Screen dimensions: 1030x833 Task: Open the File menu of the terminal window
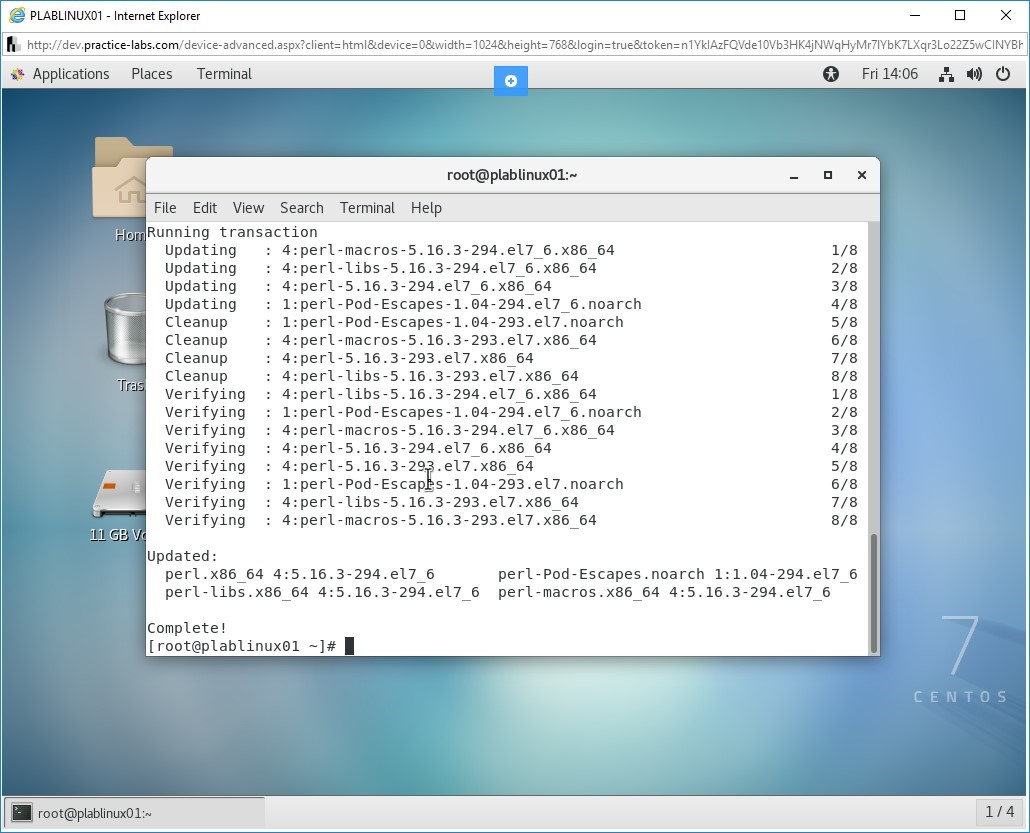(165, 208)
